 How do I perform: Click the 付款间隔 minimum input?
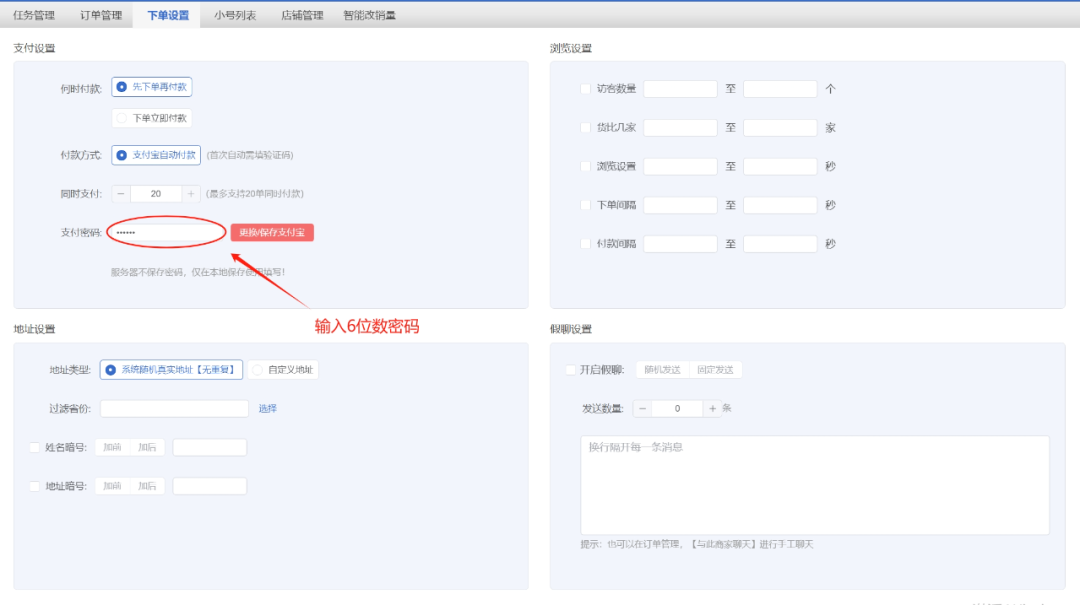[x=681, y=243]
